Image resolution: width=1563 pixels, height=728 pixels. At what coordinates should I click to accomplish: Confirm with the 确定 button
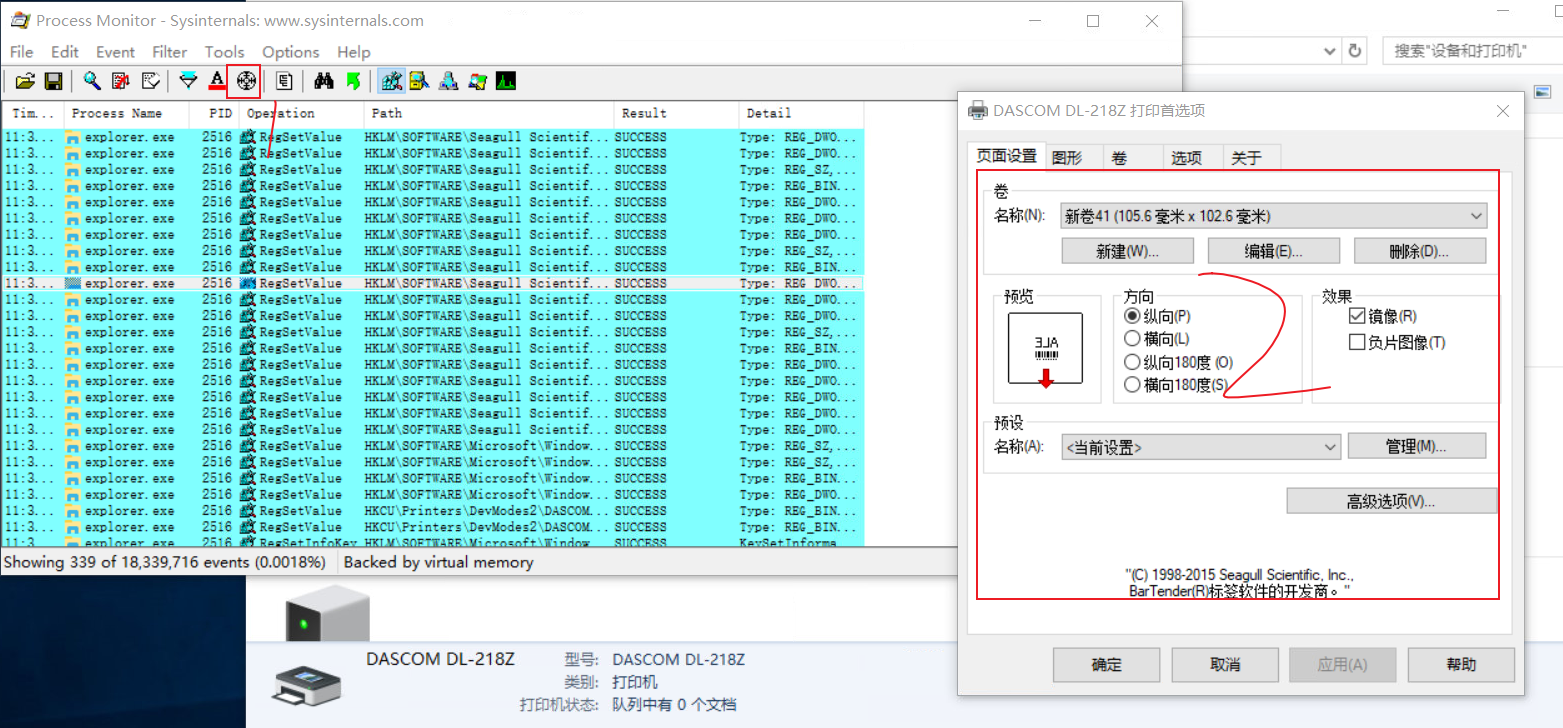pos(1107,664)
